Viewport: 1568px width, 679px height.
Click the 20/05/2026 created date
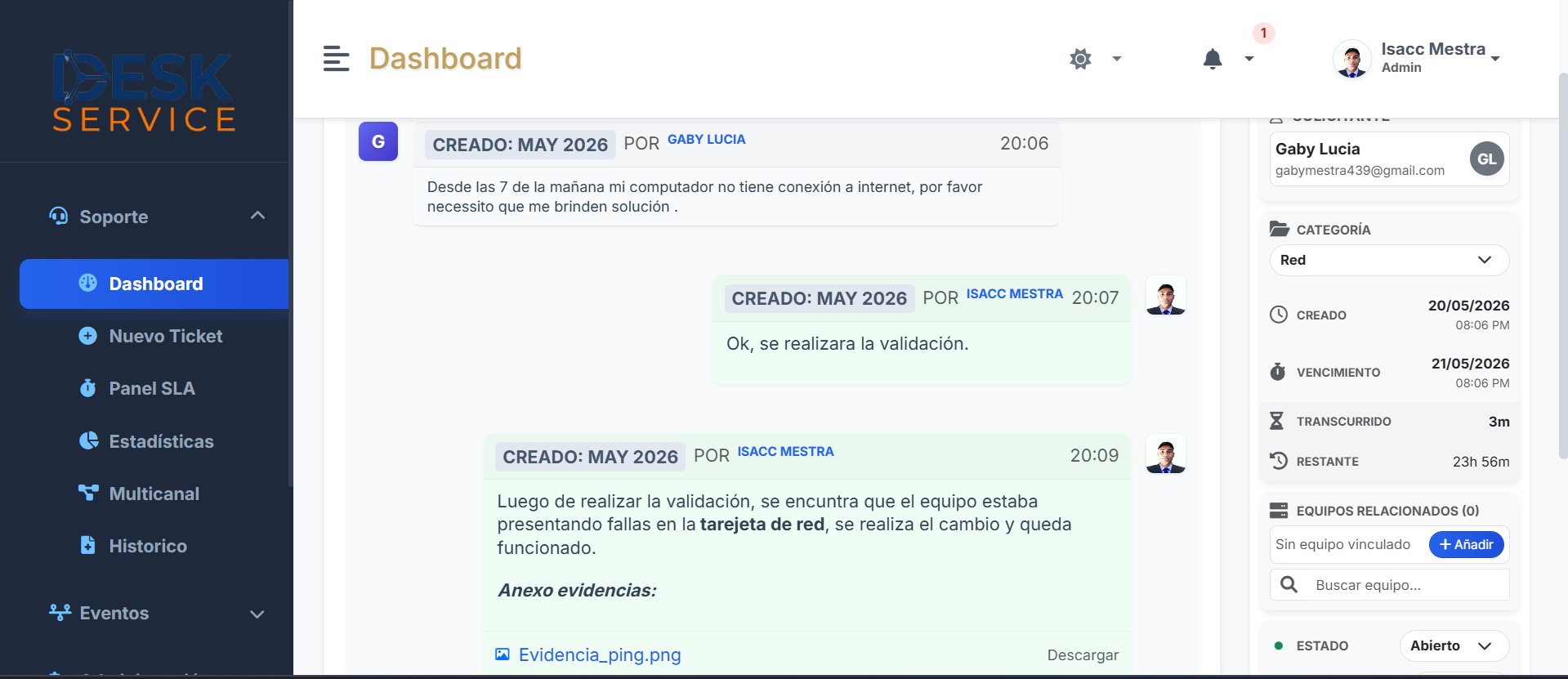(1468, 306)
